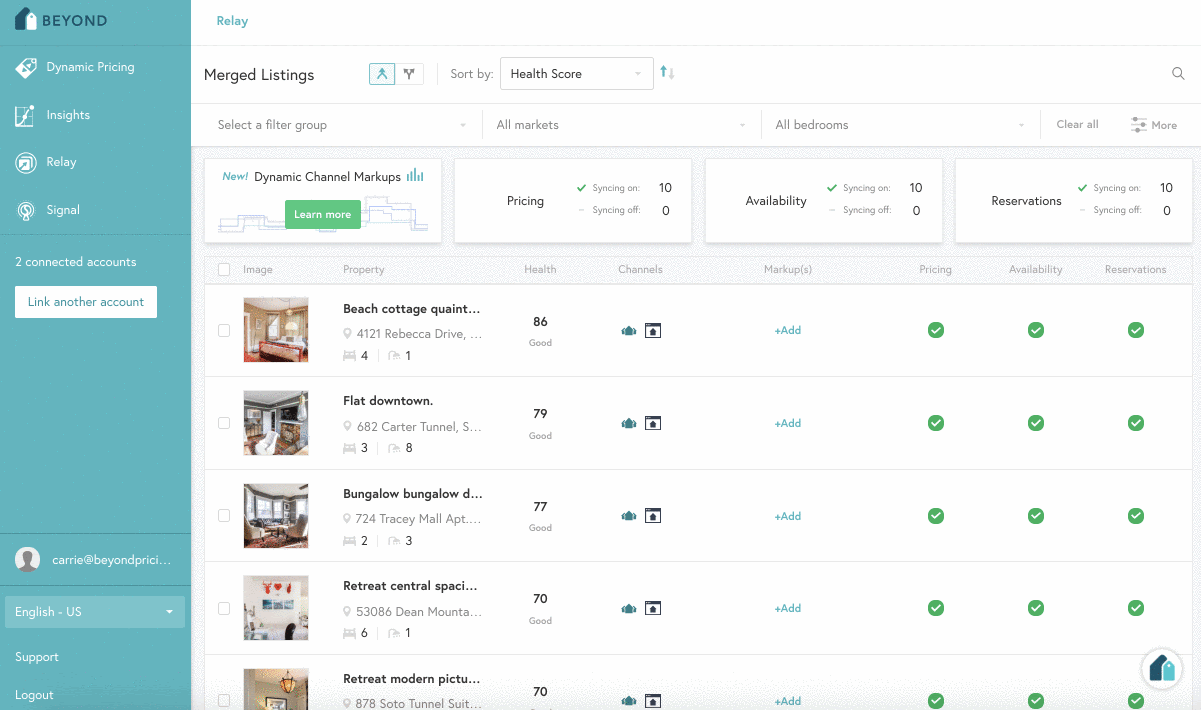Open the Retreat central listing thumbnail

pos(276,608)
